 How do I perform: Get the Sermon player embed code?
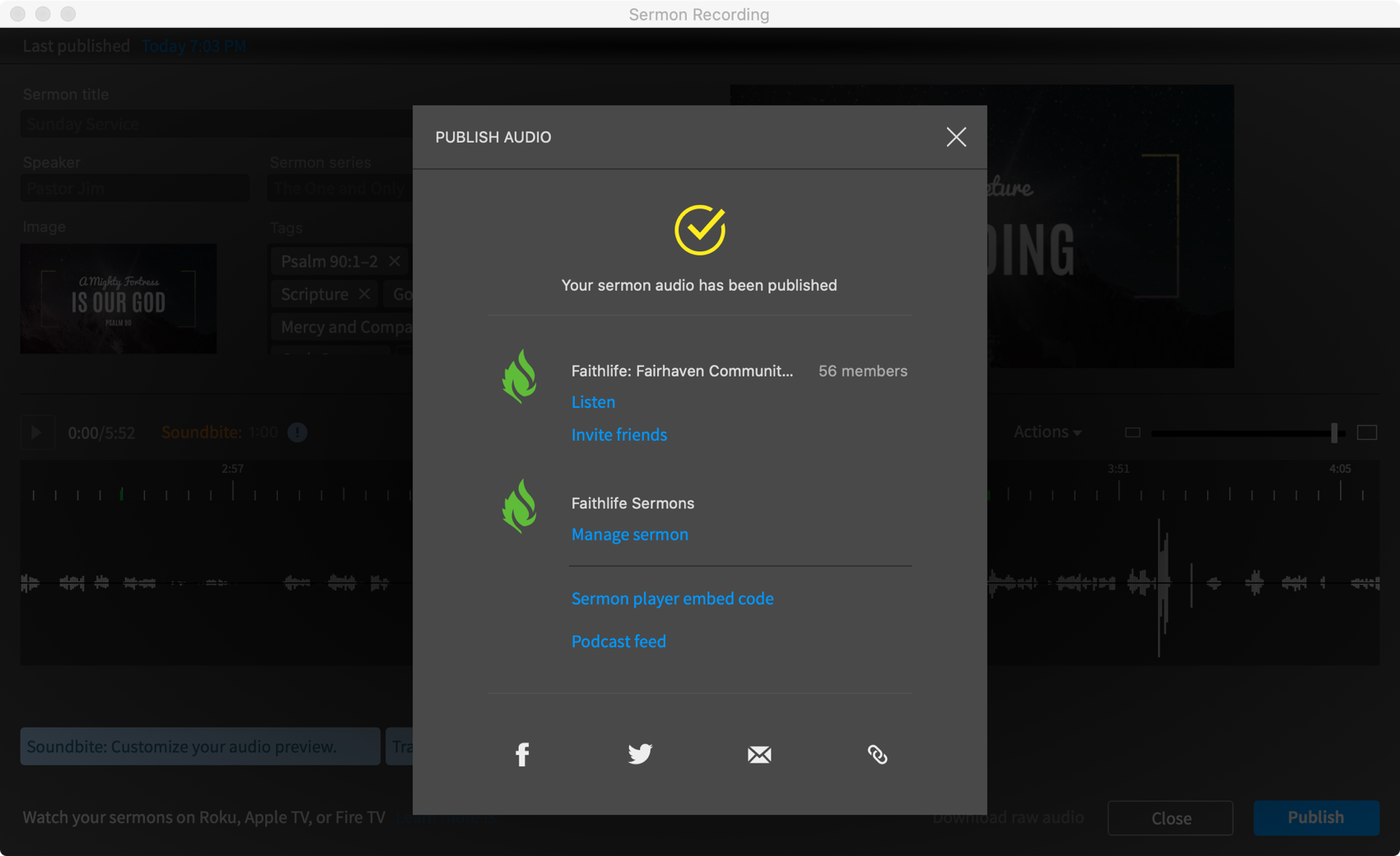click(x=673, y=599)
